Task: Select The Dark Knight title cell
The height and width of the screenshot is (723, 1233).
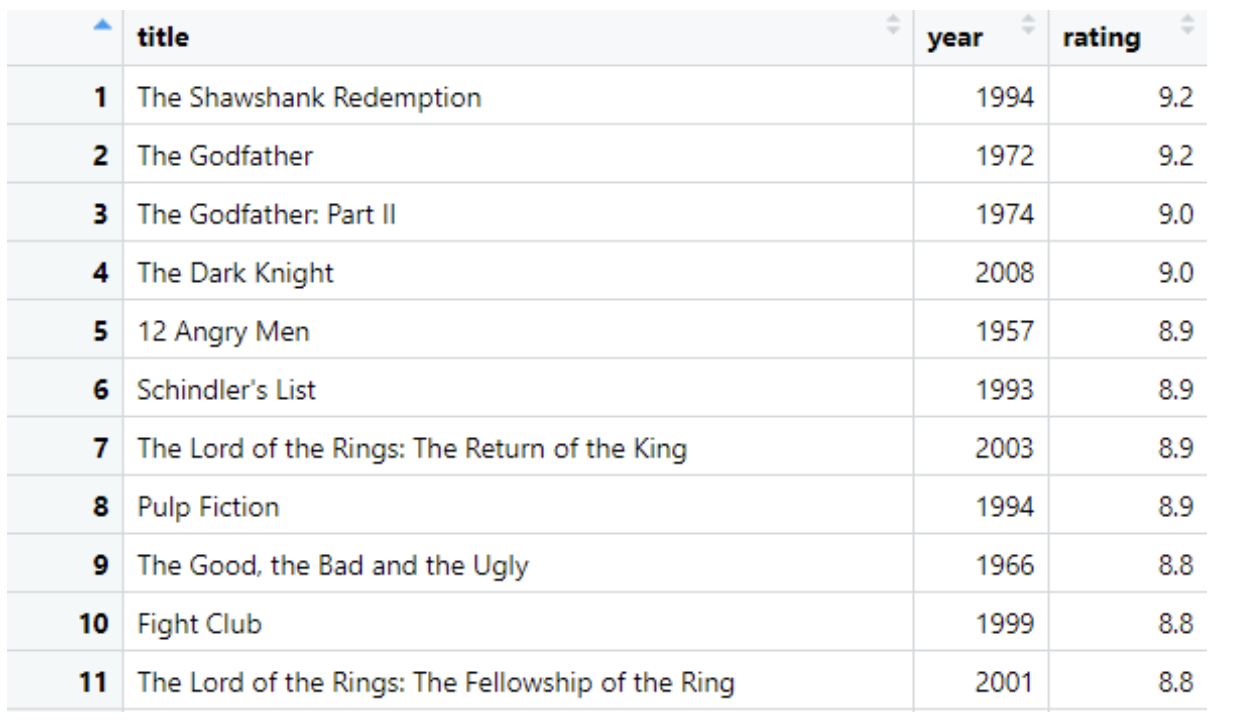Action: click(x=236, y=273)
